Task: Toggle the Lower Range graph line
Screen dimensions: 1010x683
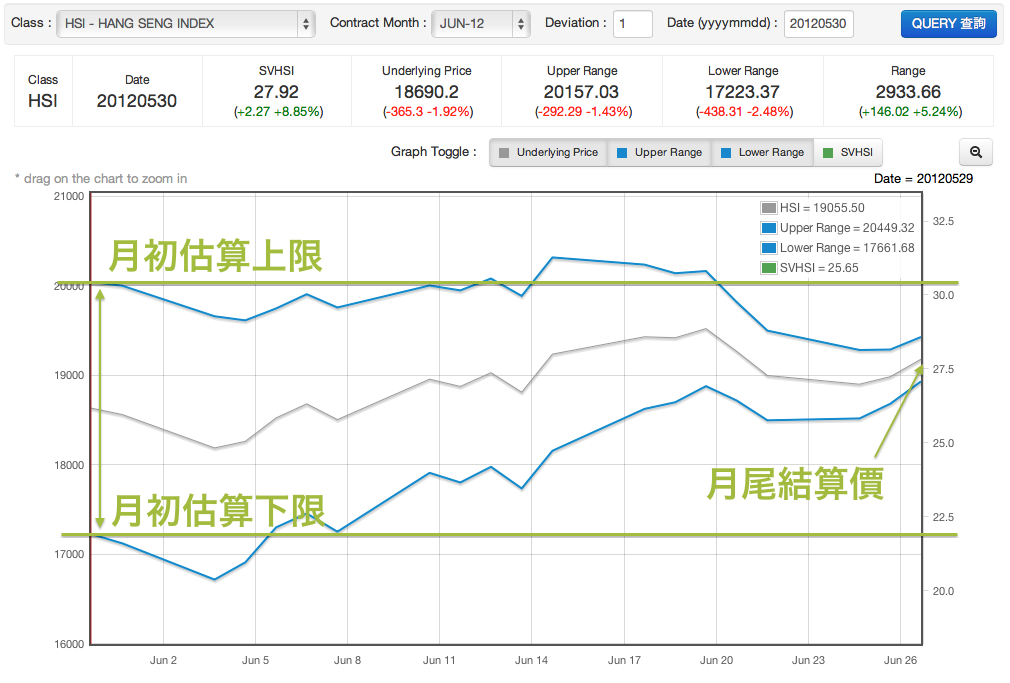Action: [x=763, y=153]
